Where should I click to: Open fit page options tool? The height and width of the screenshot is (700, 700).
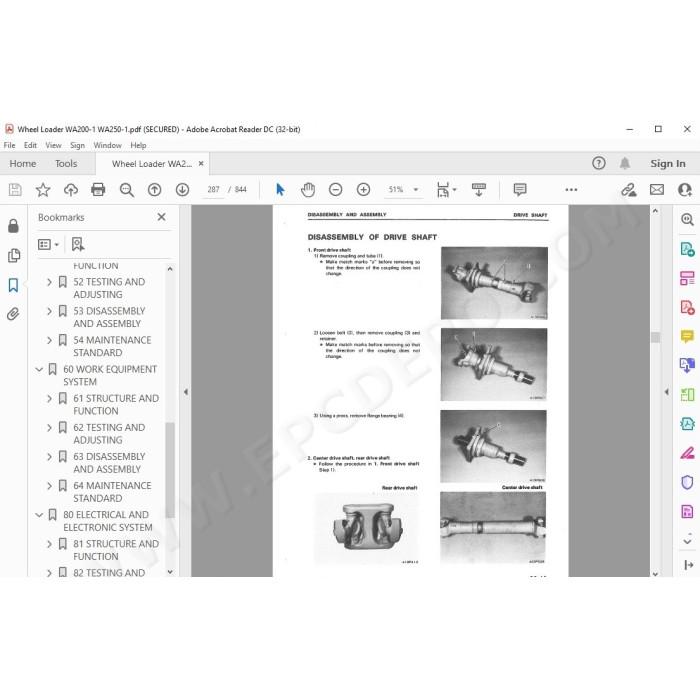pos(446,190)
